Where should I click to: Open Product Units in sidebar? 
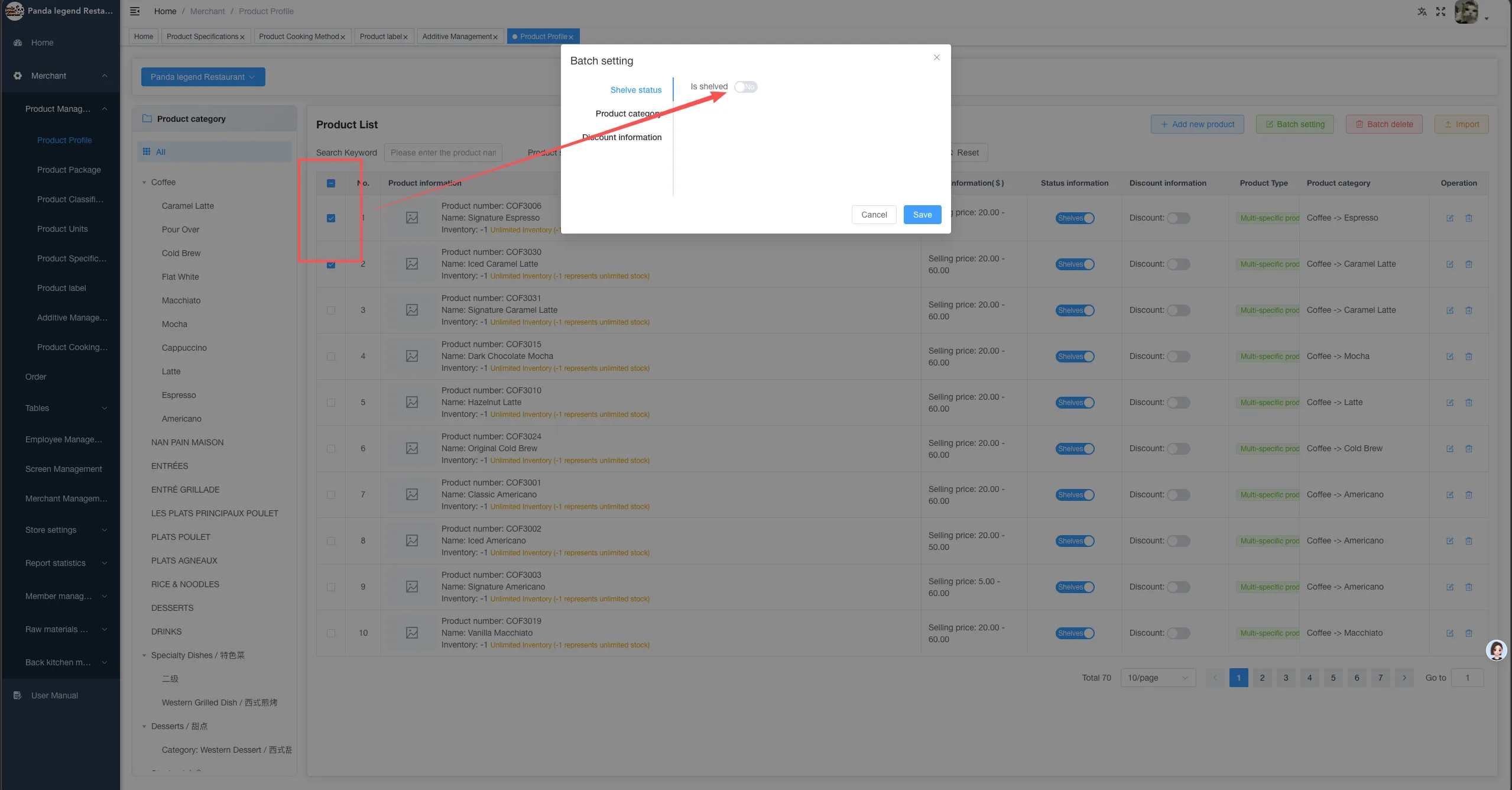(62, 229)
